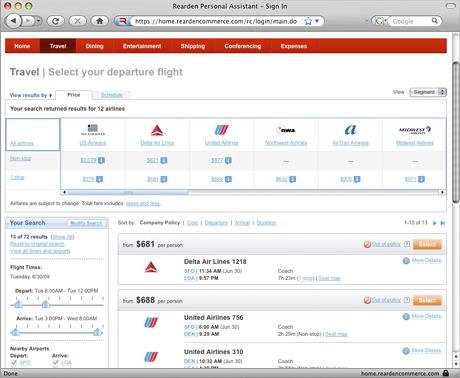Select the Price results tab

point(74,95)
